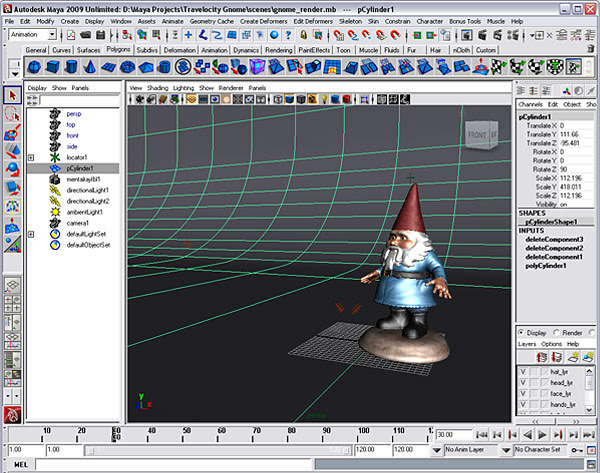
Task: Click the magnet snap to grid icon
Action: pyautogui.click(x=339, y=35)
